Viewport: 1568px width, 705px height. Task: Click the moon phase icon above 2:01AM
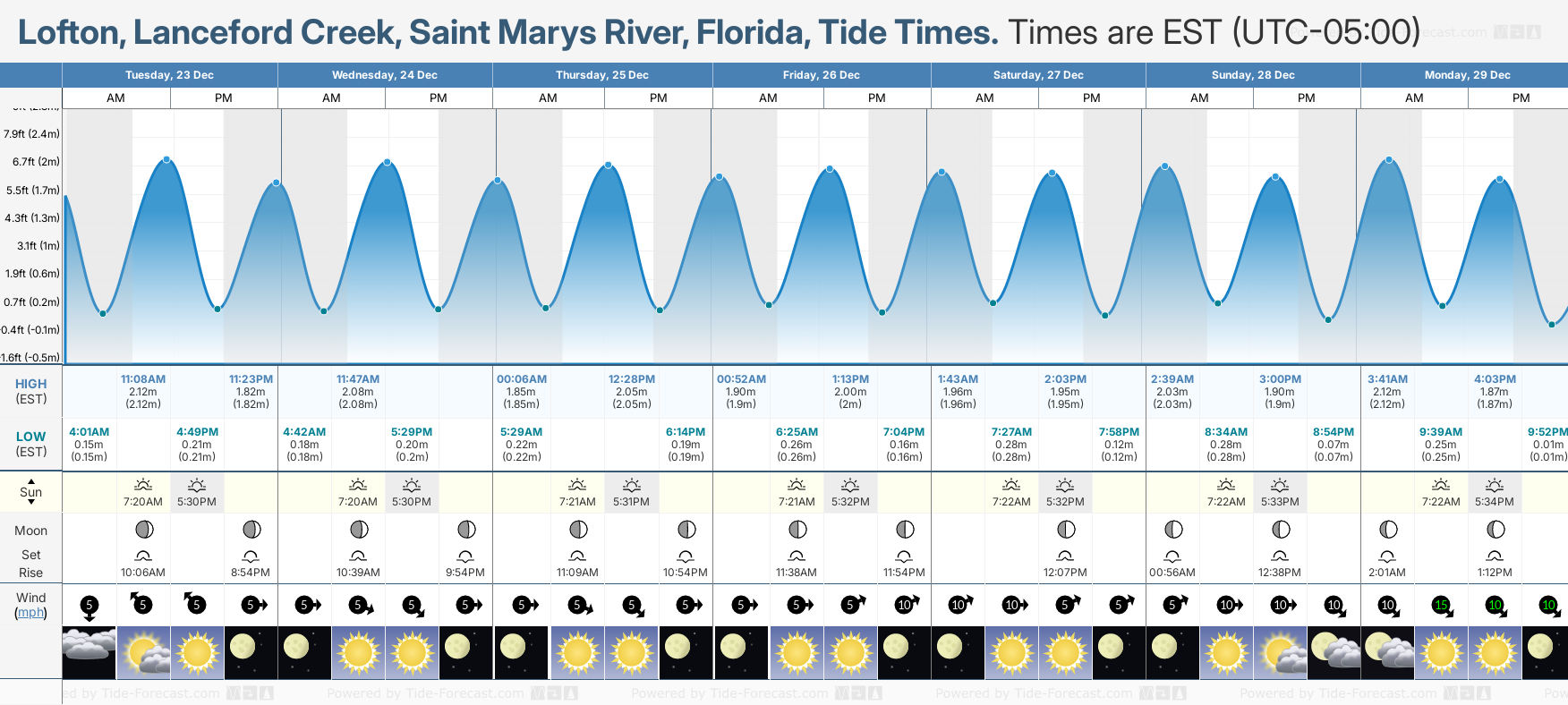pos(1388,530)
